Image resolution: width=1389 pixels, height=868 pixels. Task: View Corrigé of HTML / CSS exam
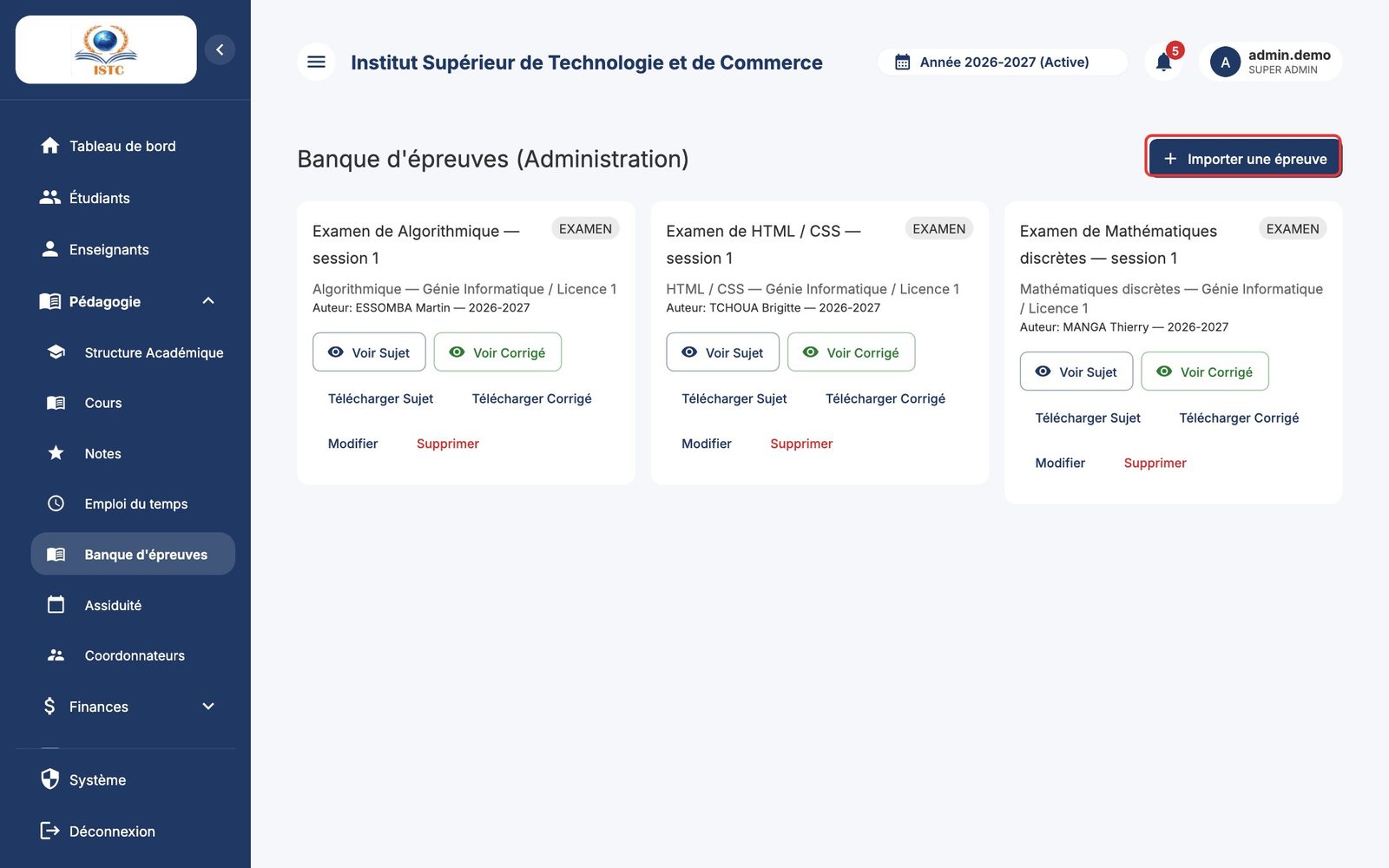(x=852, y=352)
